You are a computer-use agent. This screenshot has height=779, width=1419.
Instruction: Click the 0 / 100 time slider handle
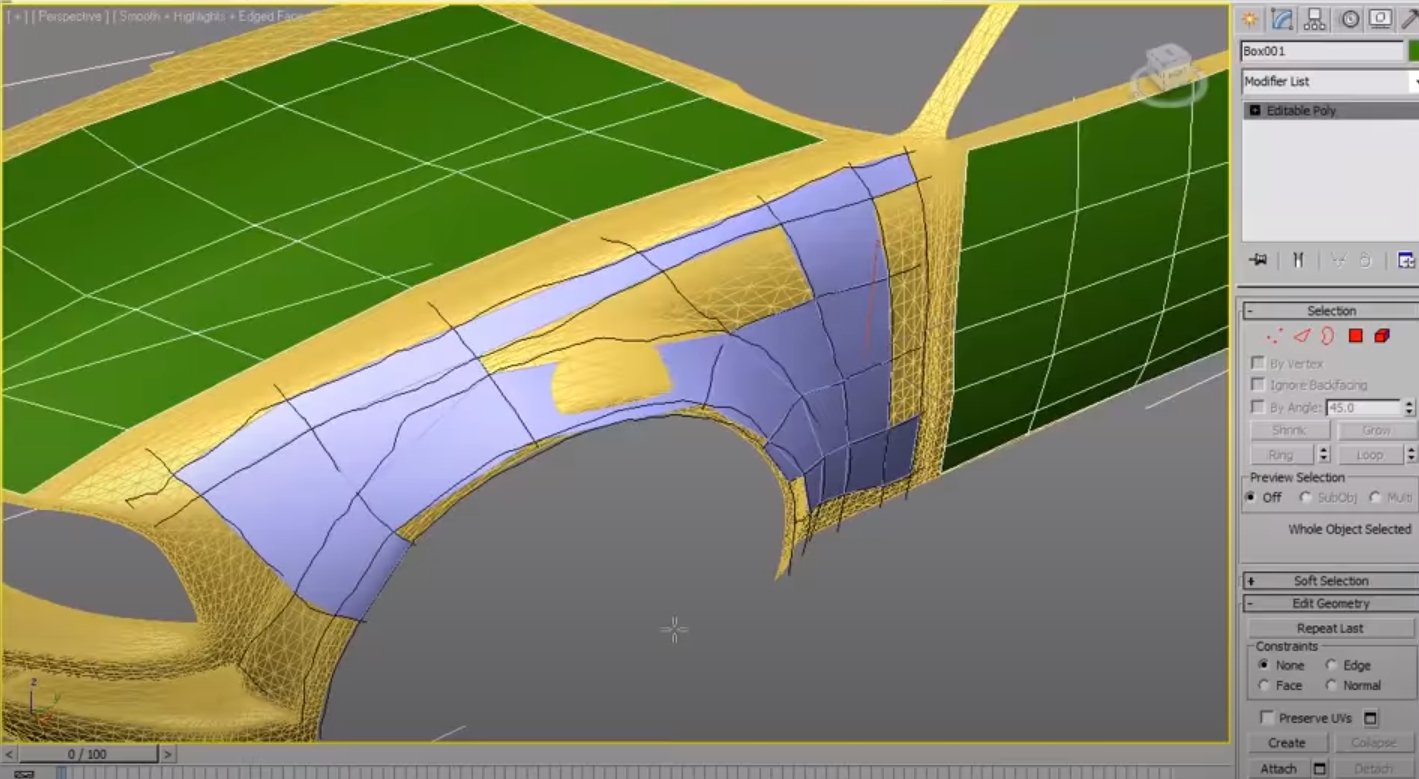click(87, 754)
